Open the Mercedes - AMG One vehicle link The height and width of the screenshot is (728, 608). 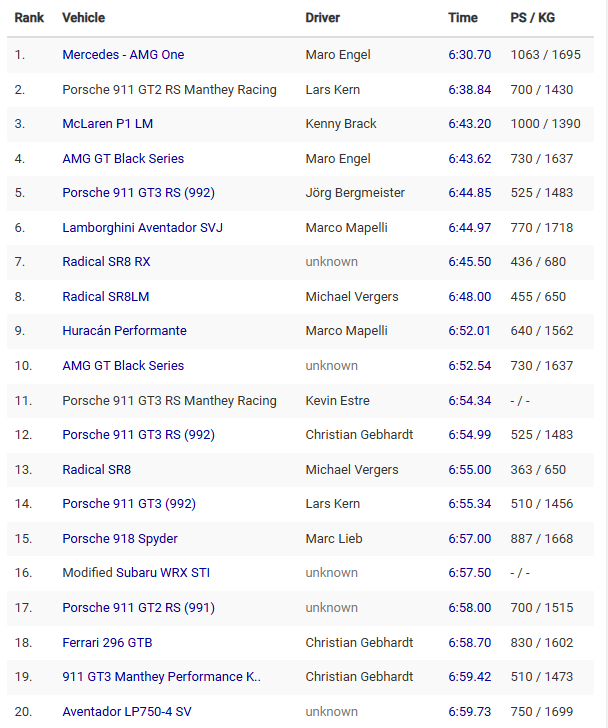(123, 55)
